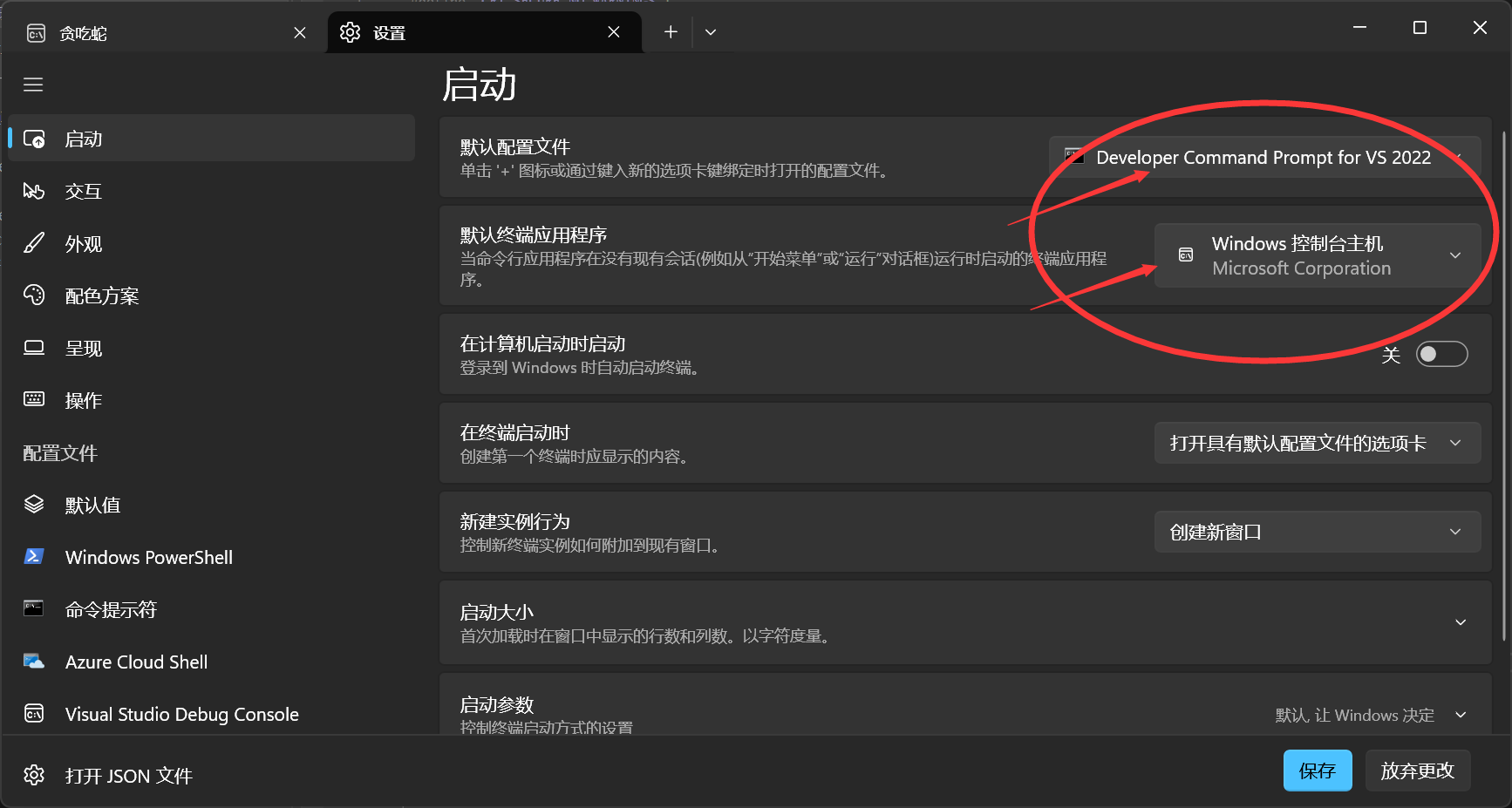The height and width of the screenshot is (808, 1512).
Task: Click 打开 JSON 文件 link
Action: point(129,776)
